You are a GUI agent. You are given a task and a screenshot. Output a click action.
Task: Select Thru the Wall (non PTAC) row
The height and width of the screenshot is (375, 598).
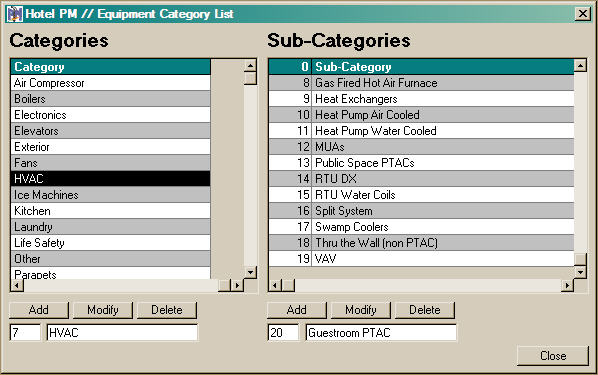pyautogui.click(x=421, y=243)
